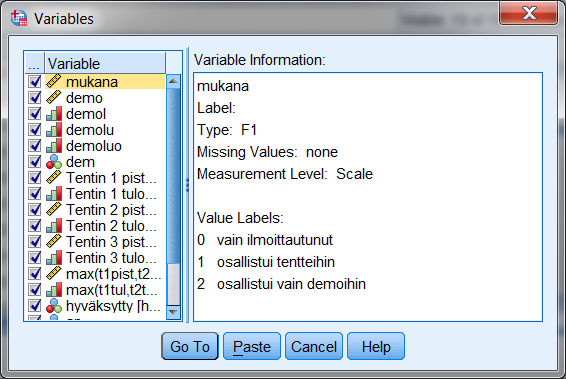Viewport: 566px width, 379px height.
Task: Click the splitter handle between panes
Action: pyautogui.click(x=187, y=185)
